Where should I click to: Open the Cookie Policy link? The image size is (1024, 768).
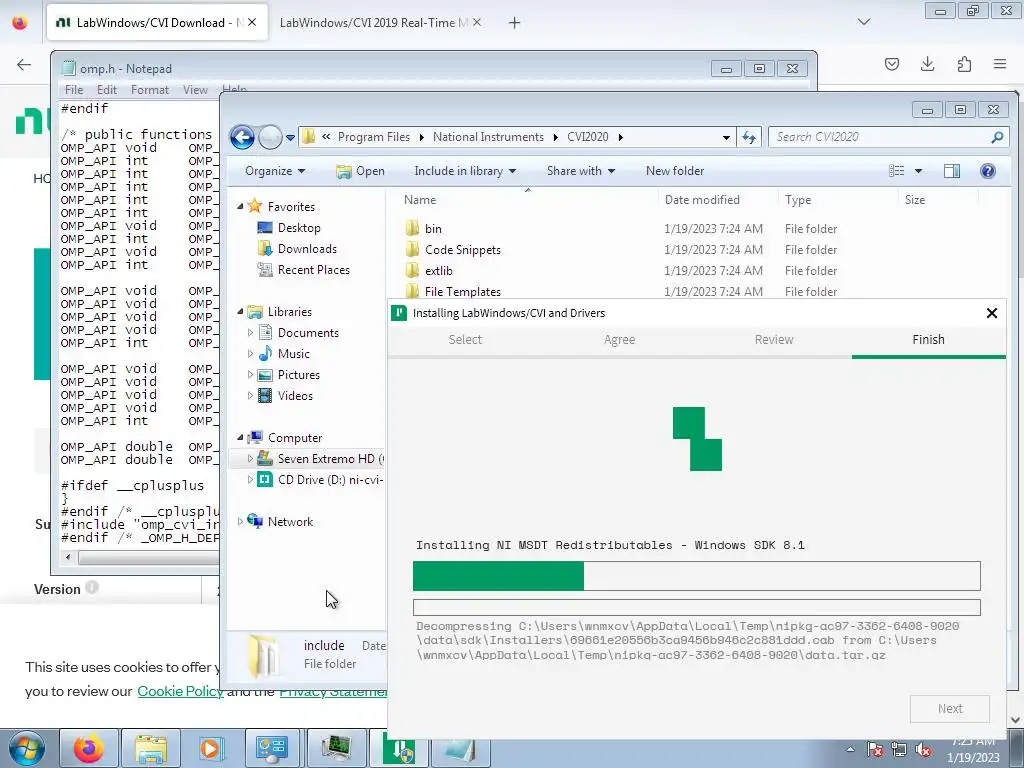click(180, 691)
